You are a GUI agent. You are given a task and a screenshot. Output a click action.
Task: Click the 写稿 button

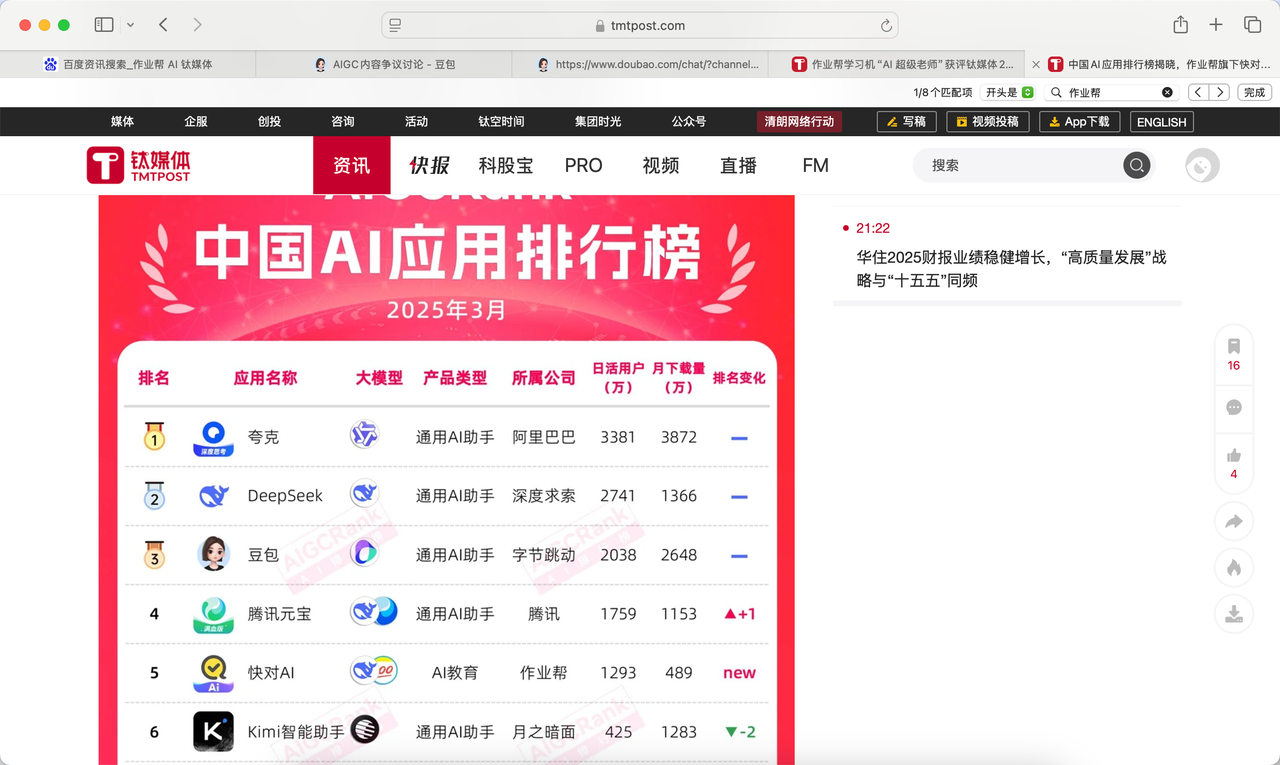point(906,121)
